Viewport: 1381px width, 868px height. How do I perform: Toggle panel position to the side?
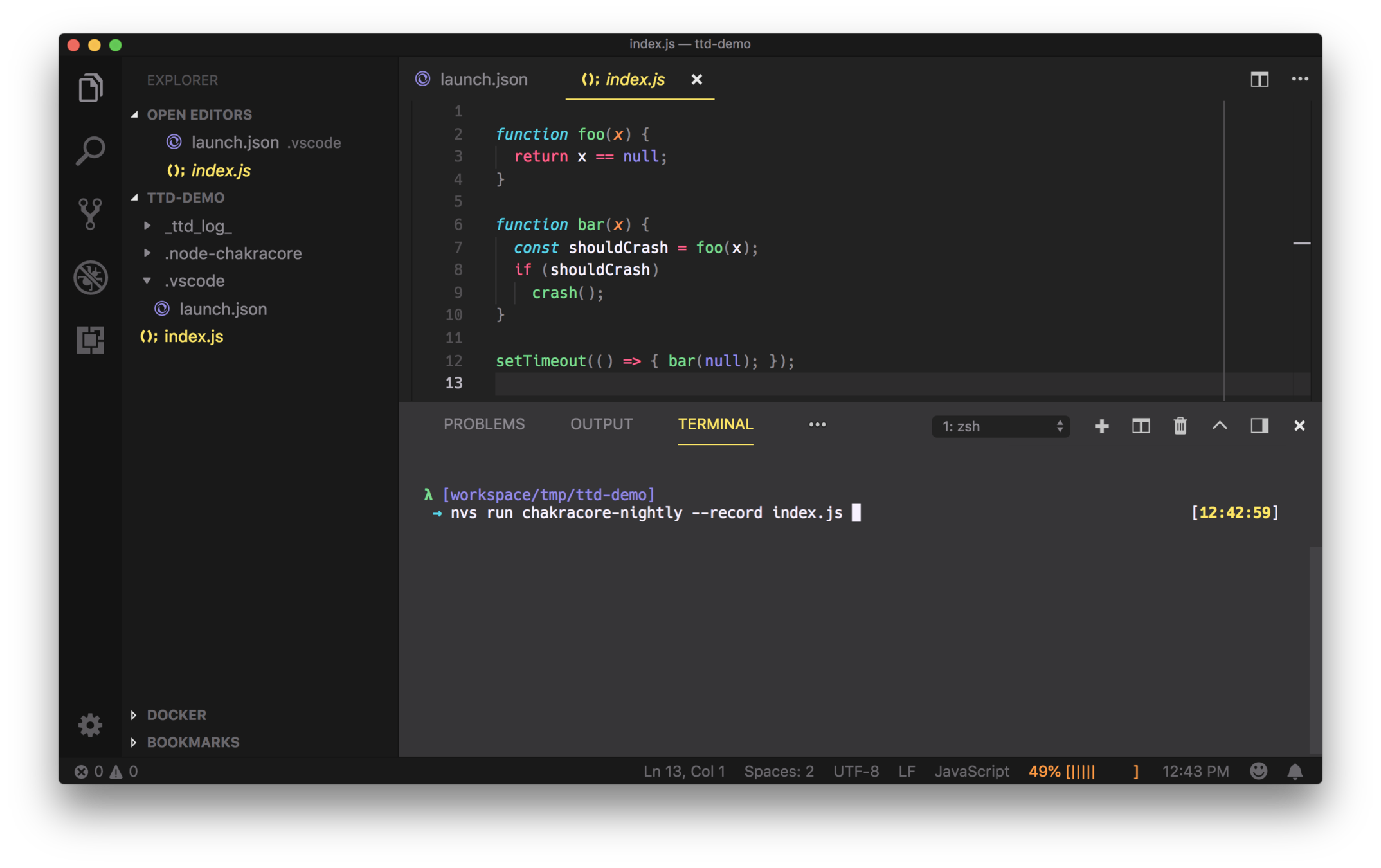1259,426
